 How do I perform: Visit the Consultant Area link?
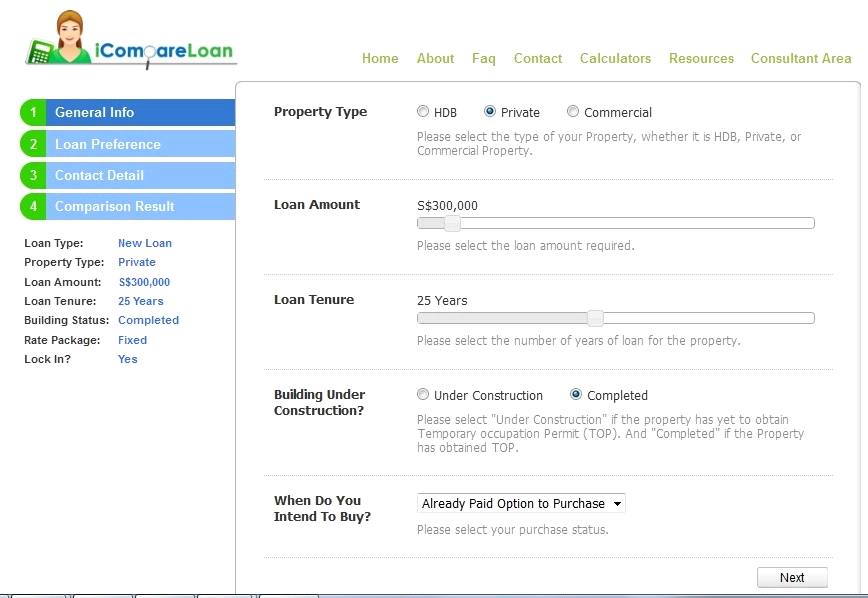pyautogui.click(x=801, y=58)
